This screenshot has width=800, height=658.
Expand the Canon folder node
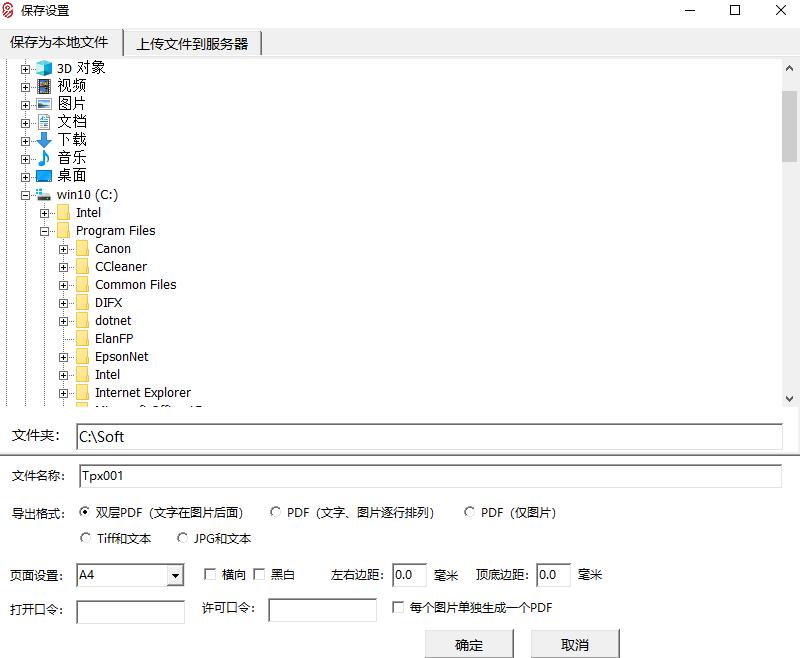coord(63,249)
